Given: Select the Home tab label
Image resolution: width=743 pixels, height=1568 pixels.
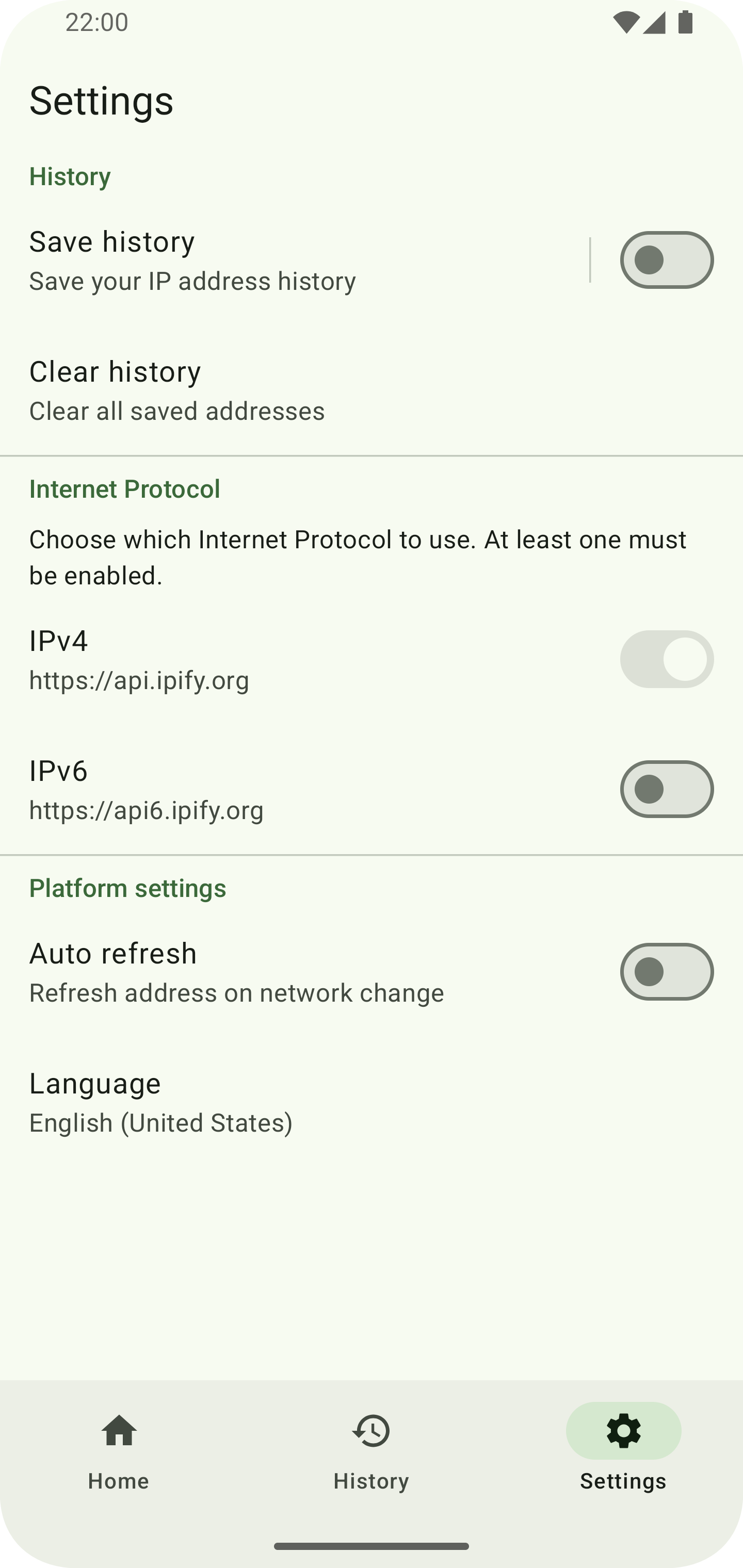Looking at the screenshot, I should (x=119, y=1481).
